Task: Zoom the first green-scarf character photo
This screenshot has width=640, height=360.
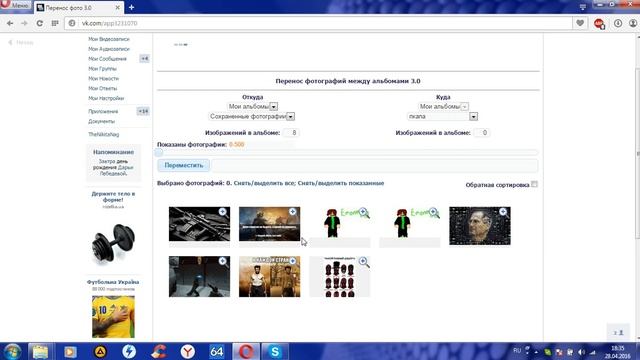Action: (x=363, y=212)
